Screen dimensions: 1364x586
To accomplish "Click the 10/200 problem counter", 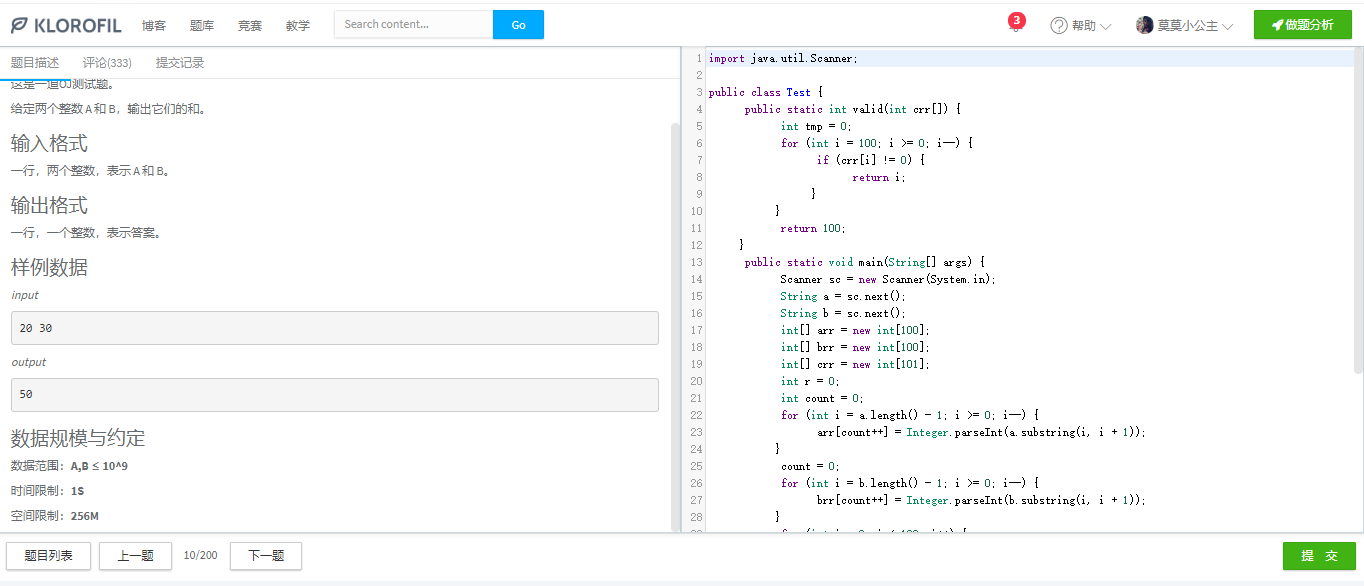I will pos(200,556).
